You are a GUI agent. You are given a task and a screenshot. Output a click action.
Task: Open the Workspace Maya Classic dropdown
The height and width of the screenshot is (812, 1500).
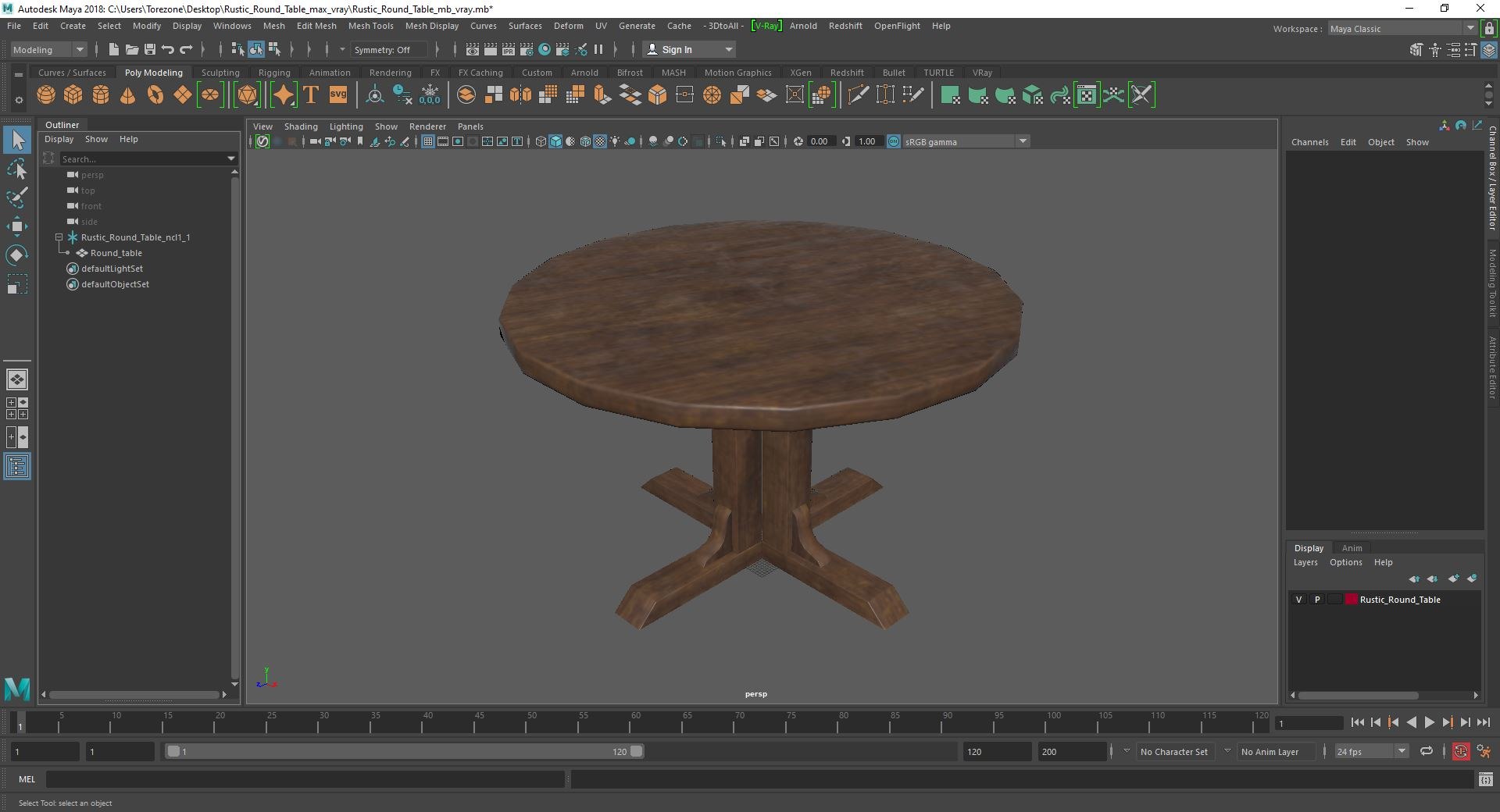(x=1402, y=29)
